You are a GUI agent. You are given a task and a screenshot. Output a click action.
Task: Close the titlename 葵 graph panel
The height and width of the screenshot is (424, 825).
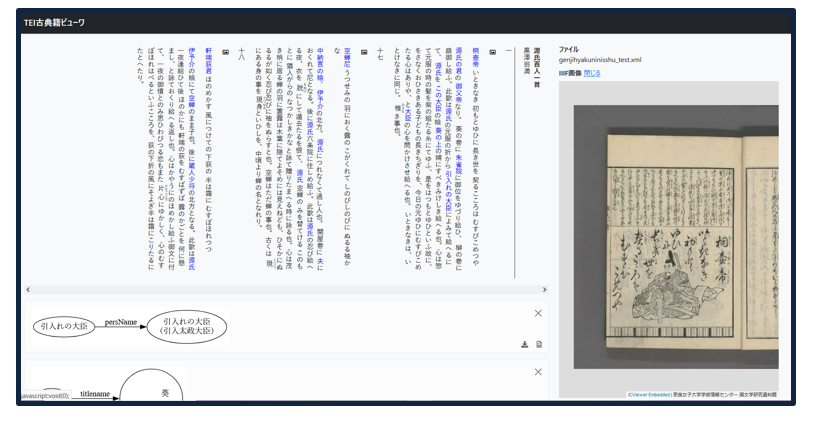pyautogui.click(x=538, y=372)
